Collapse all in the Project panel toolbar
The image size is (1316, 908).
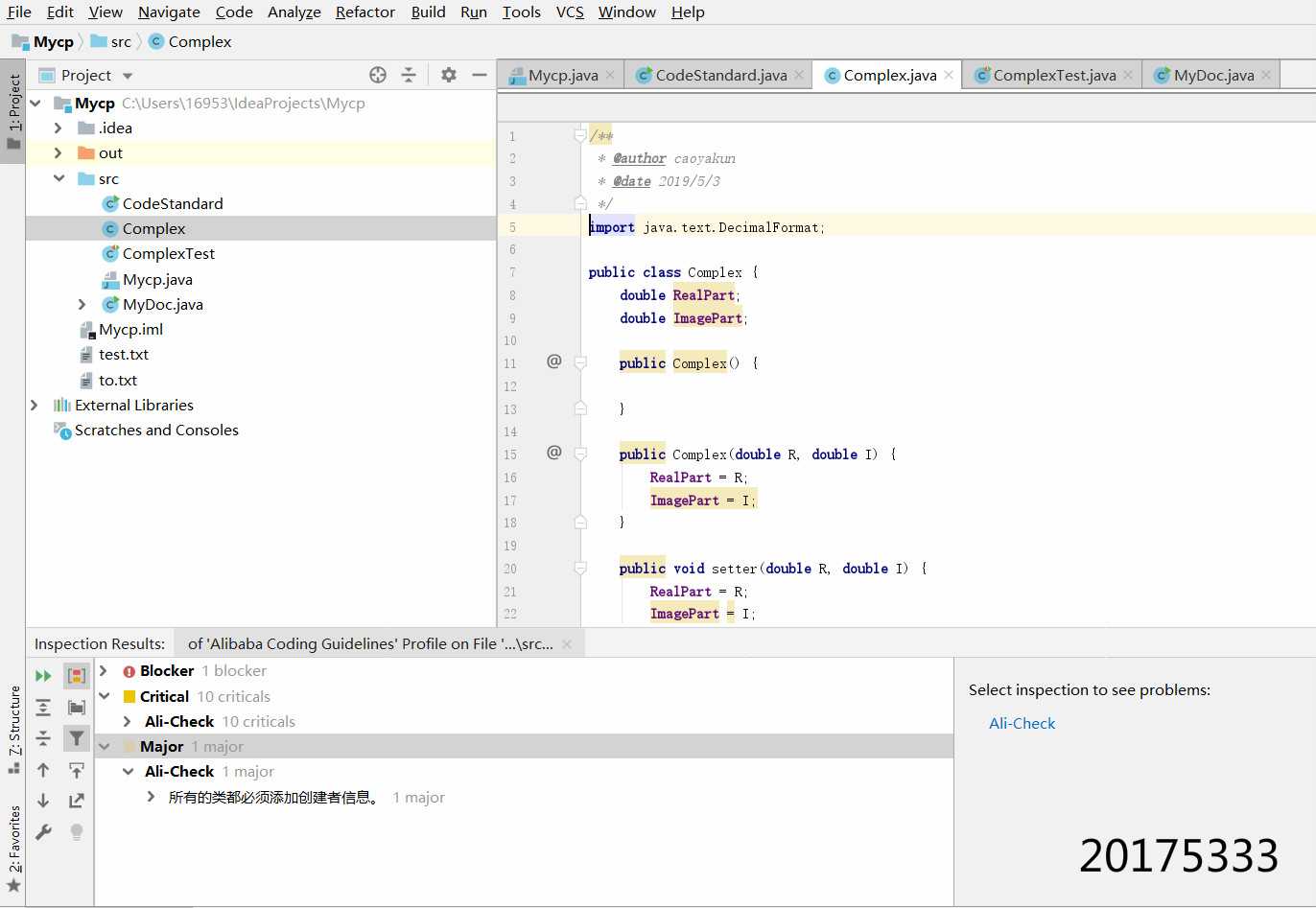(x=409, y=75)
